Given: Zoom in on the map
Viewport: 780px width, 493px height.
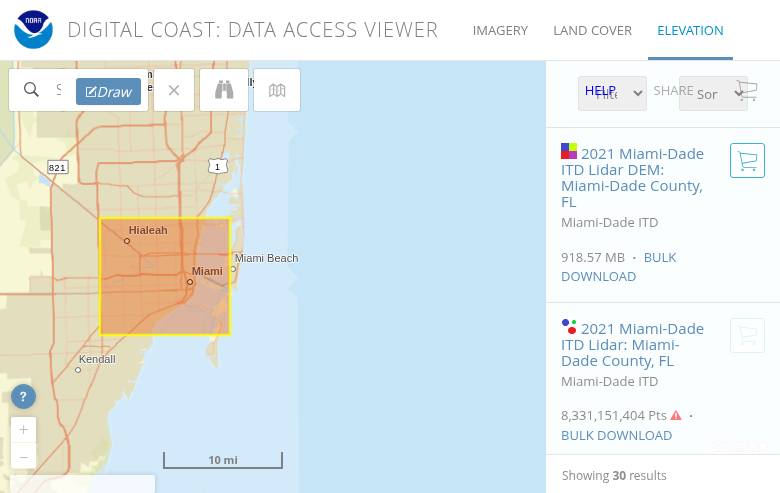Looking at the screenshot, I should pyautogui.click(x=23, y=430).
